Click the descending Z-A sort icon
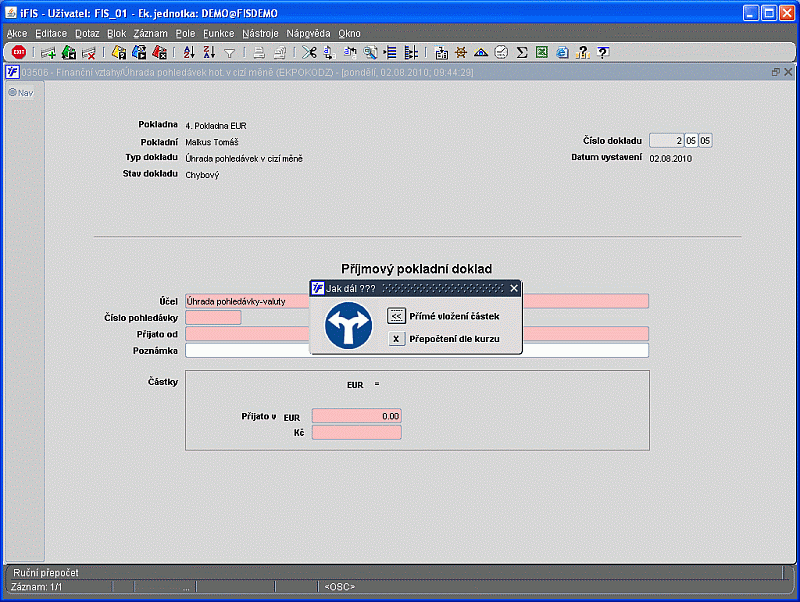This screenshot has width=800, height=602. pyautogui.click(x=208, y=52)
